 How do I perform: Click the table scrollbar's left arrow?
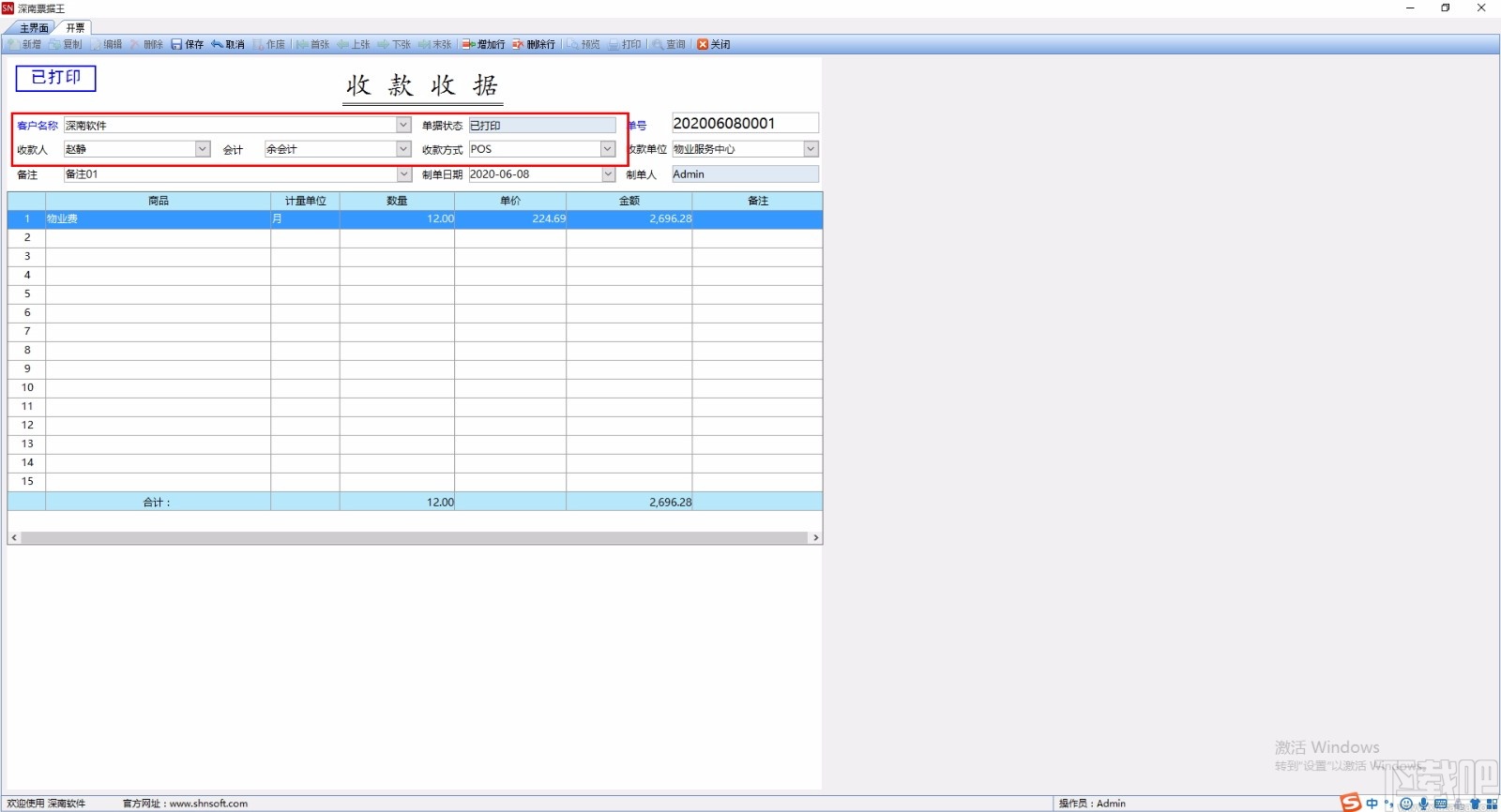pyautogui.click(x=13, y=538)
